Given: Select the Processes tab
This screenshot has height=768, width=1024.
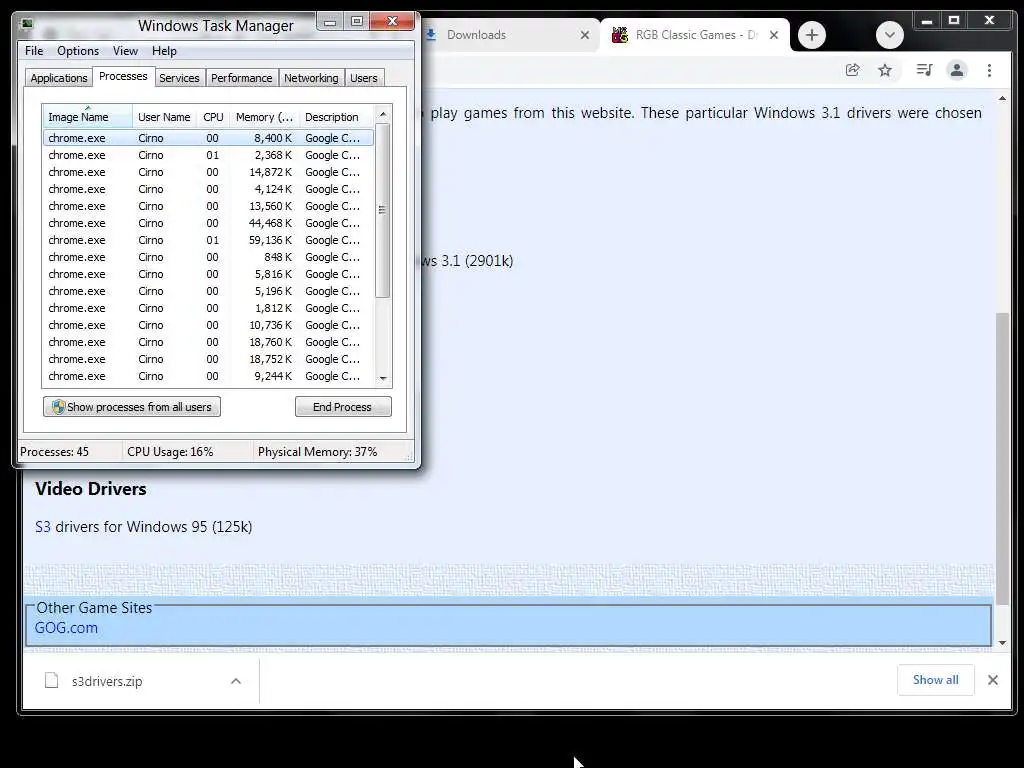Looking at the screenshot, I should point(123,76).
